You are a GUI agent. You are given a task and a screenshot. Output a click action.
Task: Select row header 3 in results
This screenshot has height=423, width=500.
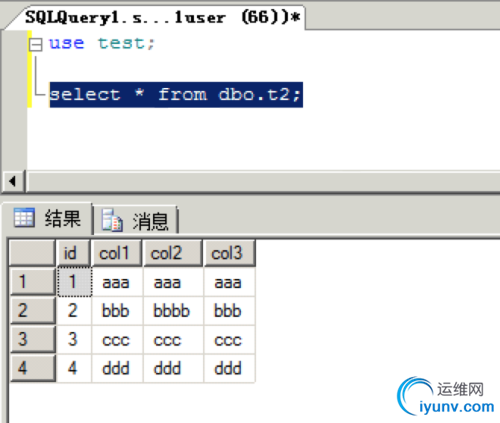coord(33,339)
